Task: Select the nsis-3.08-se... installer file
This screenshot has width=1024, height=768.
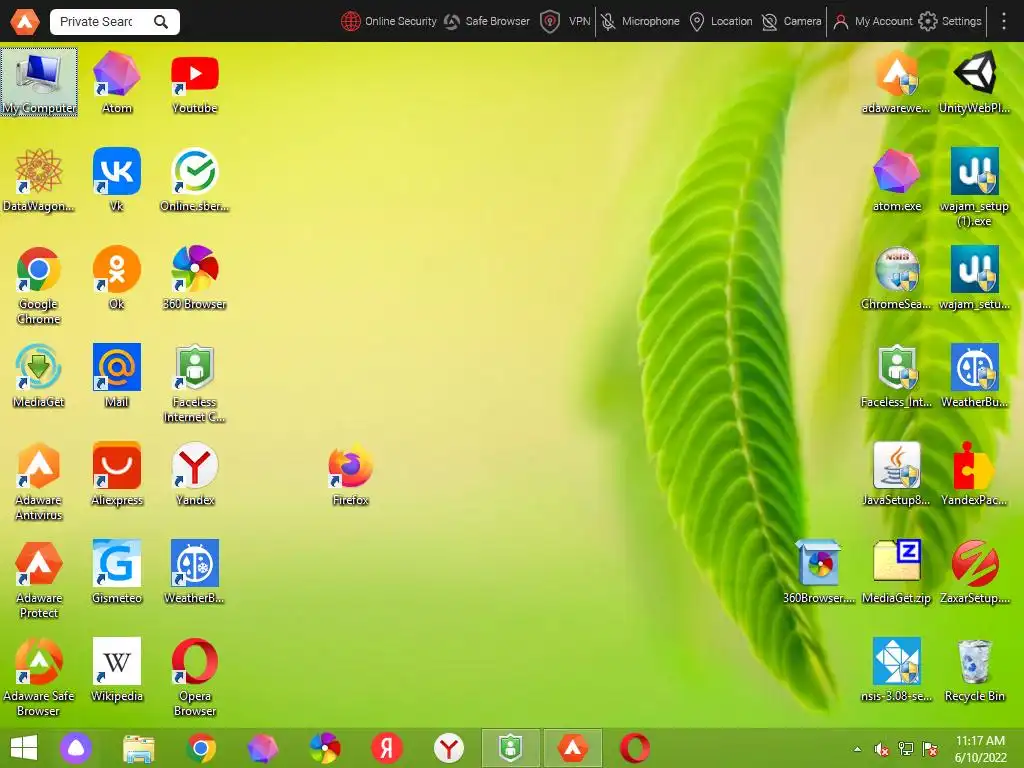Action: coord(896,669)
